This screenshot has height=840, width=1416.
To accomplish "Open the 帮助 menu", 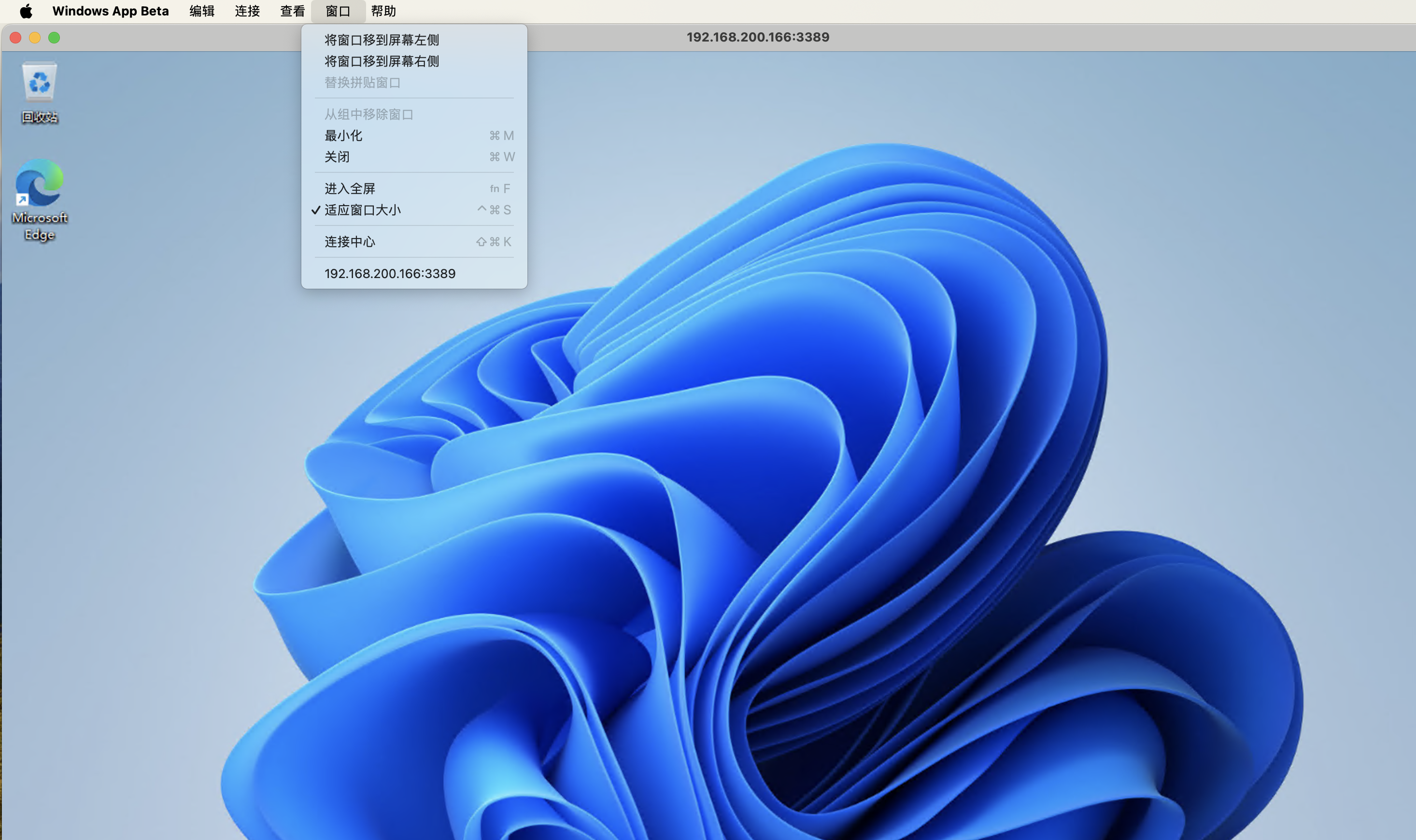I will click(x=383, y=11).
